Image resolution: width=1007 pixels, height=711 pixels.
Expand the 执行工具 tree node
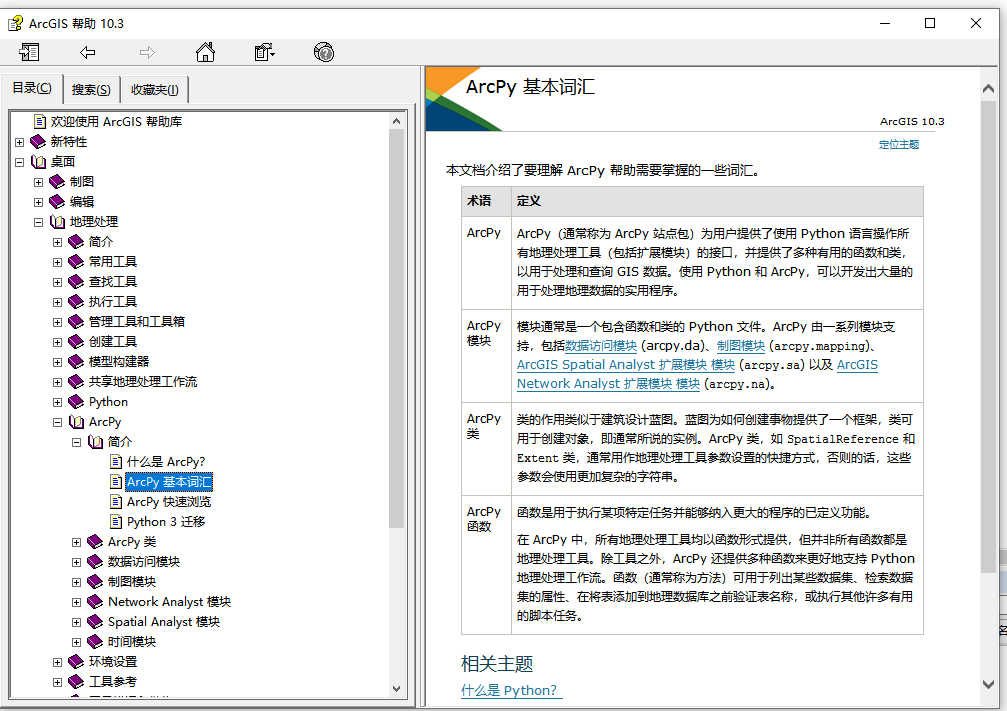pyautogui.click(x=57, y=302)
